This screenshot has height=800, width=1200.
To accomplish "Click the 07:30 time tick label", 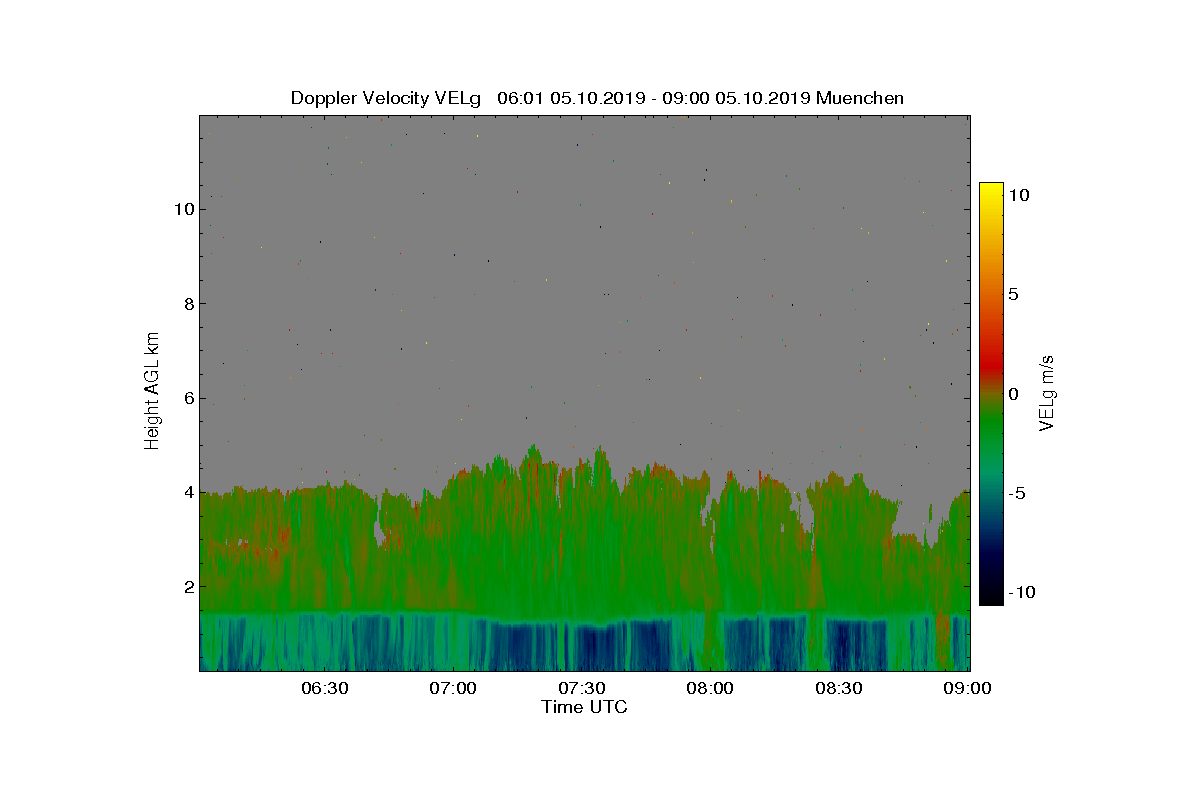I will coord(582,689).
